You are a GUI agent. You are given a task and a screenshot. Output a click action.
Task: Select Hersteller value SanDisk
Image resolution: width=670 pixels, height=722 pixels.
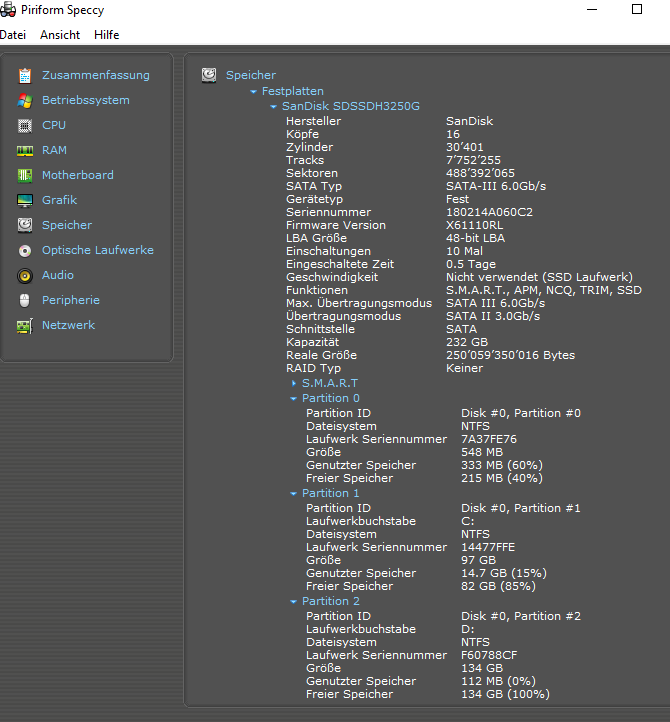pyautogui.click(x=469, y=121)
